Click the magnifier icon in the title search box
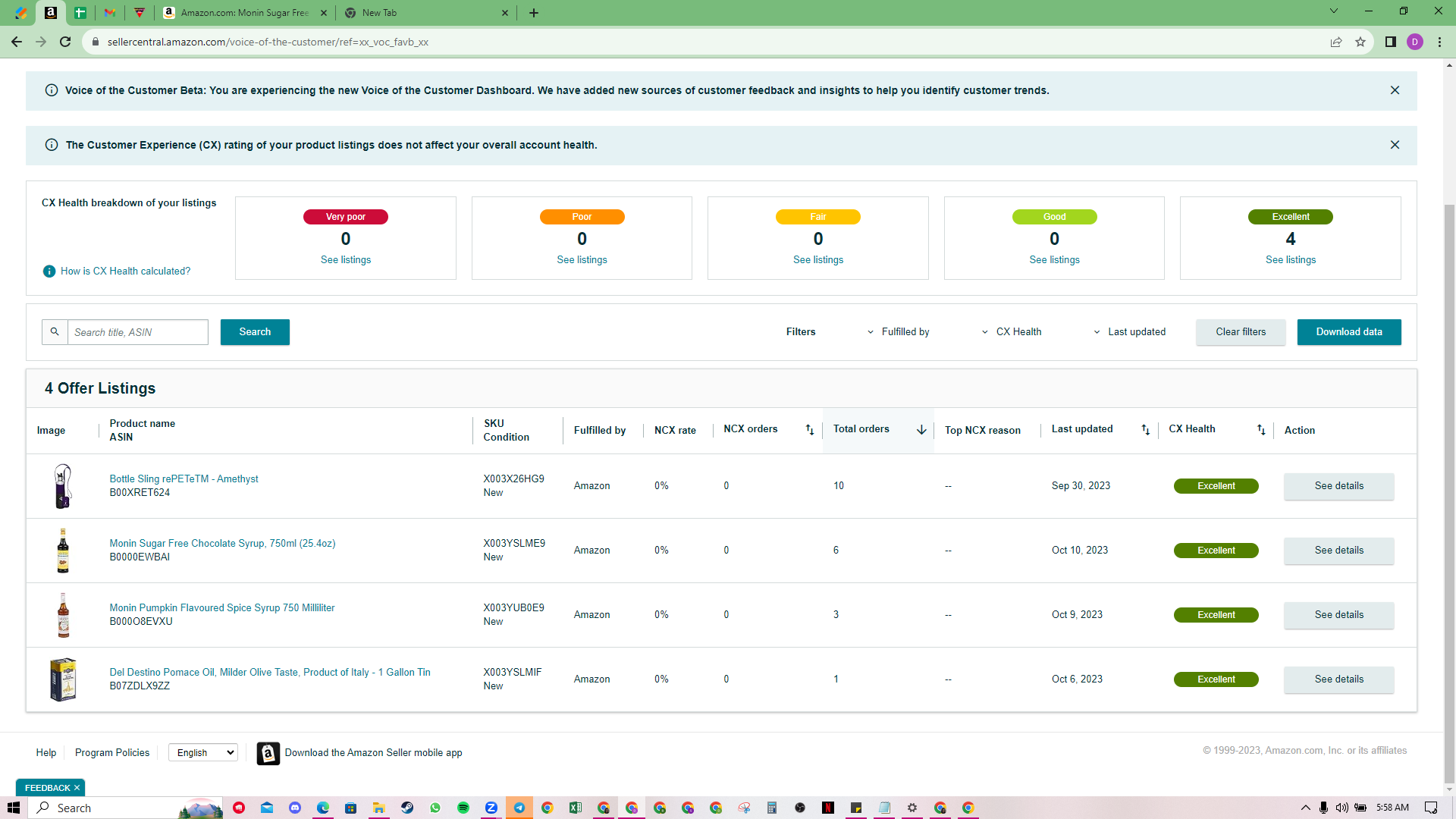1456x819 pixels. (x=55, y=332)
